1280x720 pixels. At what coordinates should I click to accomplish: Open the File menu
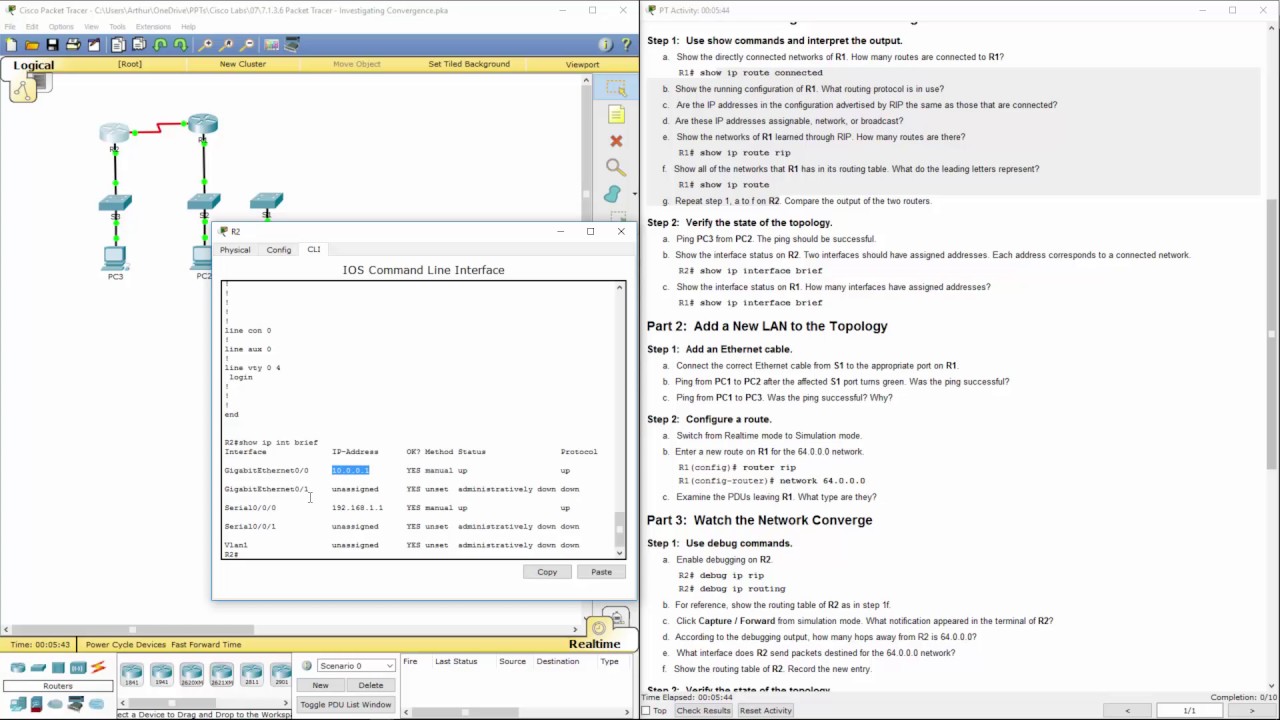(x=9, y=27)
